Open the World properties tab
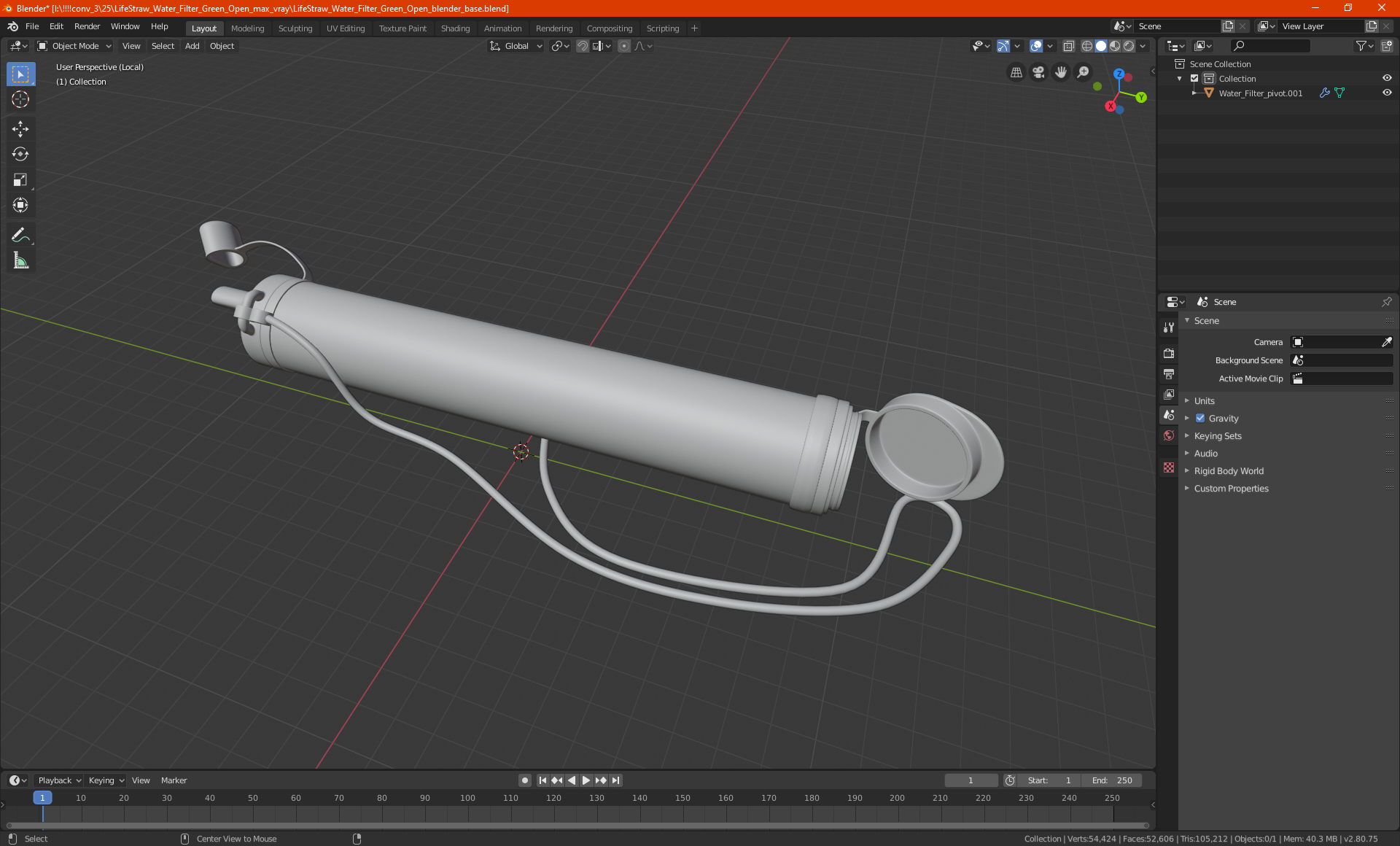This screenshot has height=846, width=1400. click(x=1169, y=435)
